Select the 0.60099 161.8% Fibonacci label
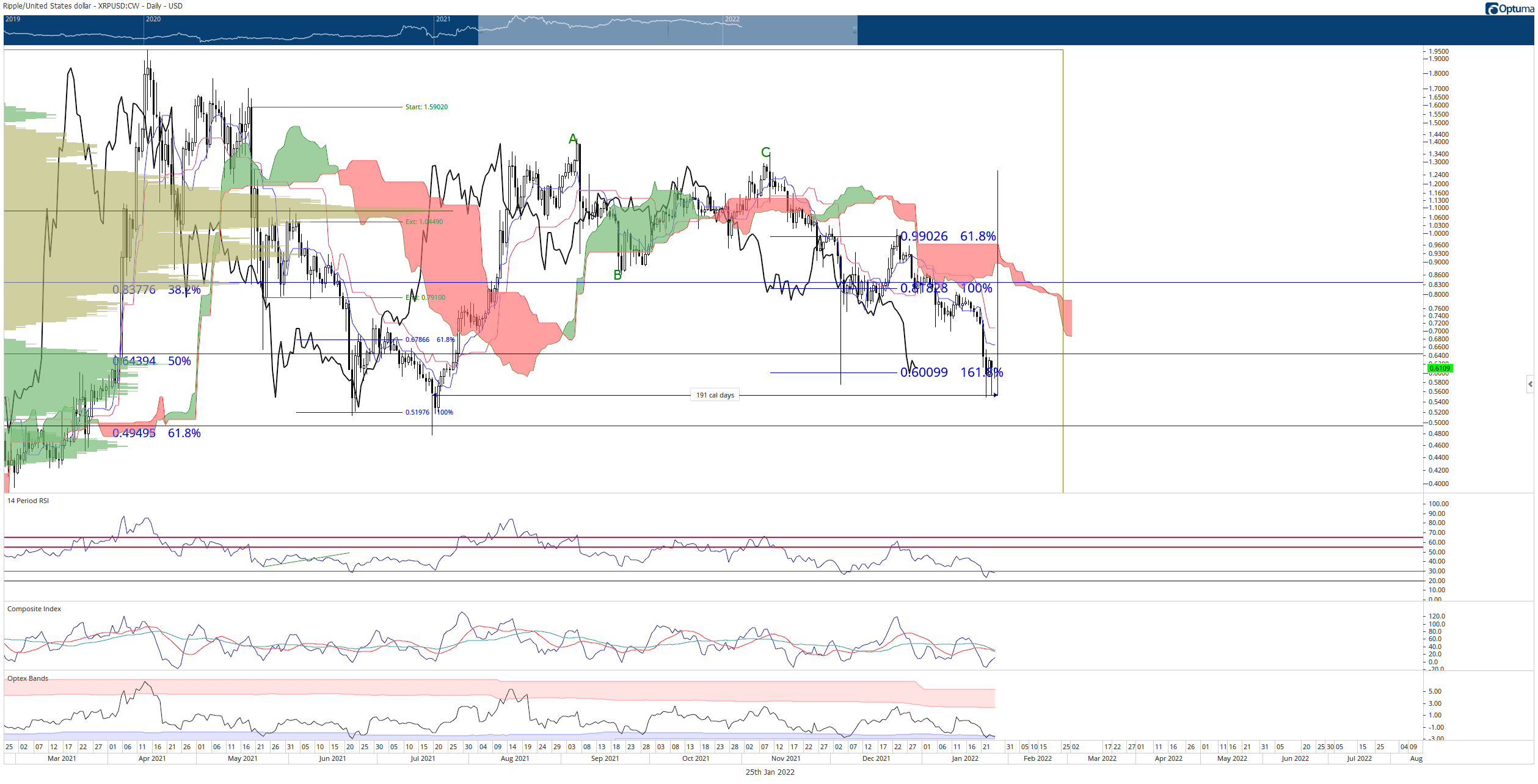This screenshot has height=784, width=1538. click(952, 372)
